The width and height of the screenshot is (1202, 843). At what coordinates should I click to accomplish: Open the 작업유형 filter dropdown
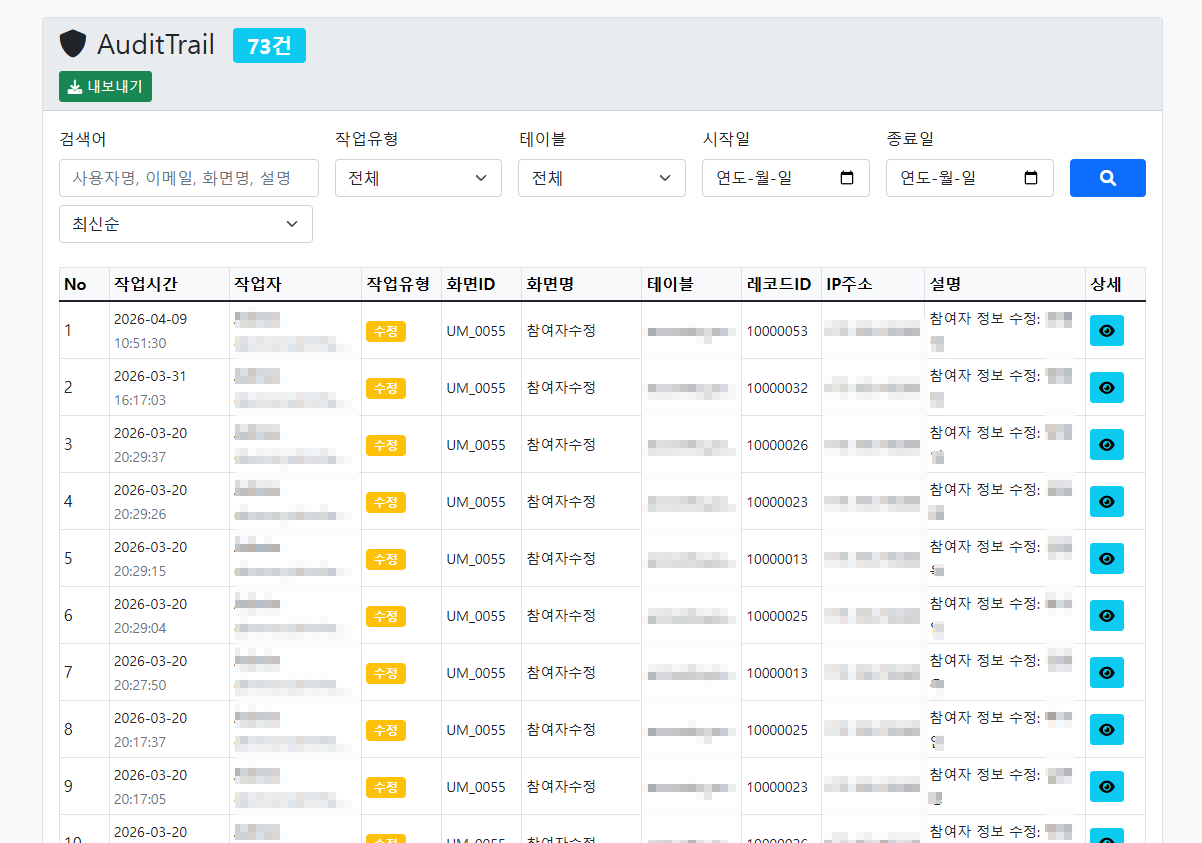418,177
